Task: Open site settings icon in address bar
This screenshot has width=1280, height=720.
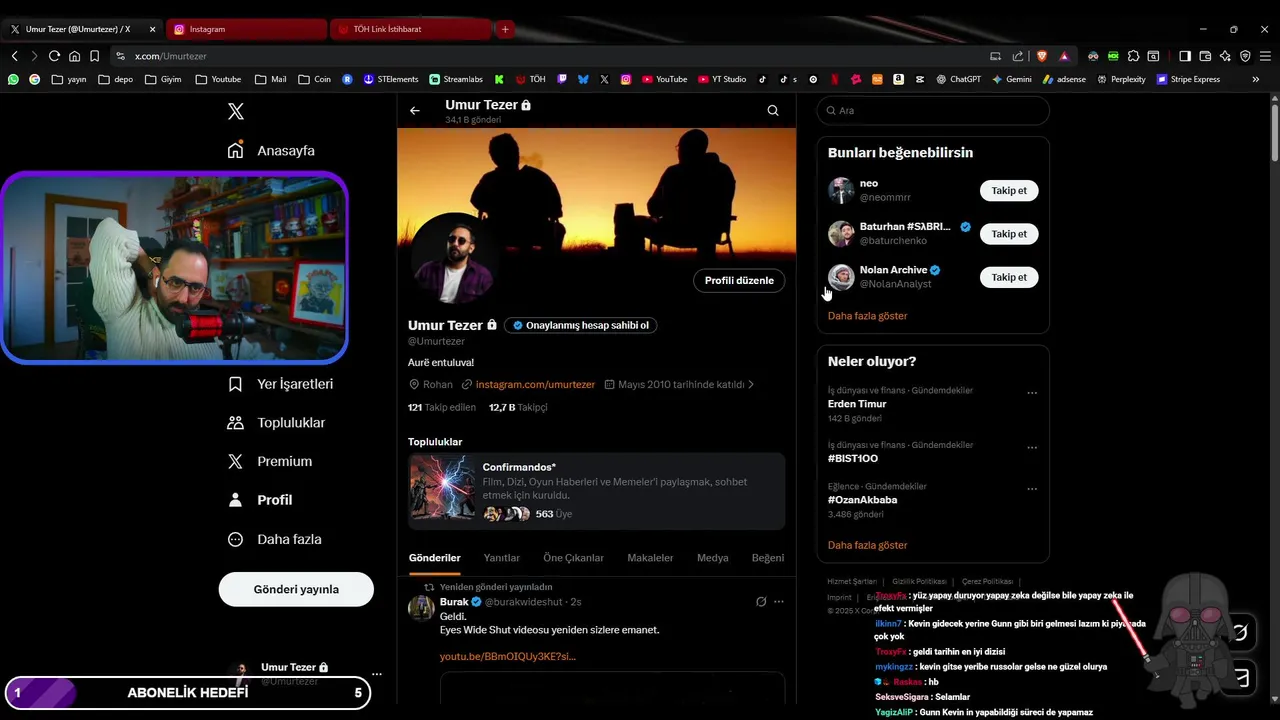Action: click(121, 56)
